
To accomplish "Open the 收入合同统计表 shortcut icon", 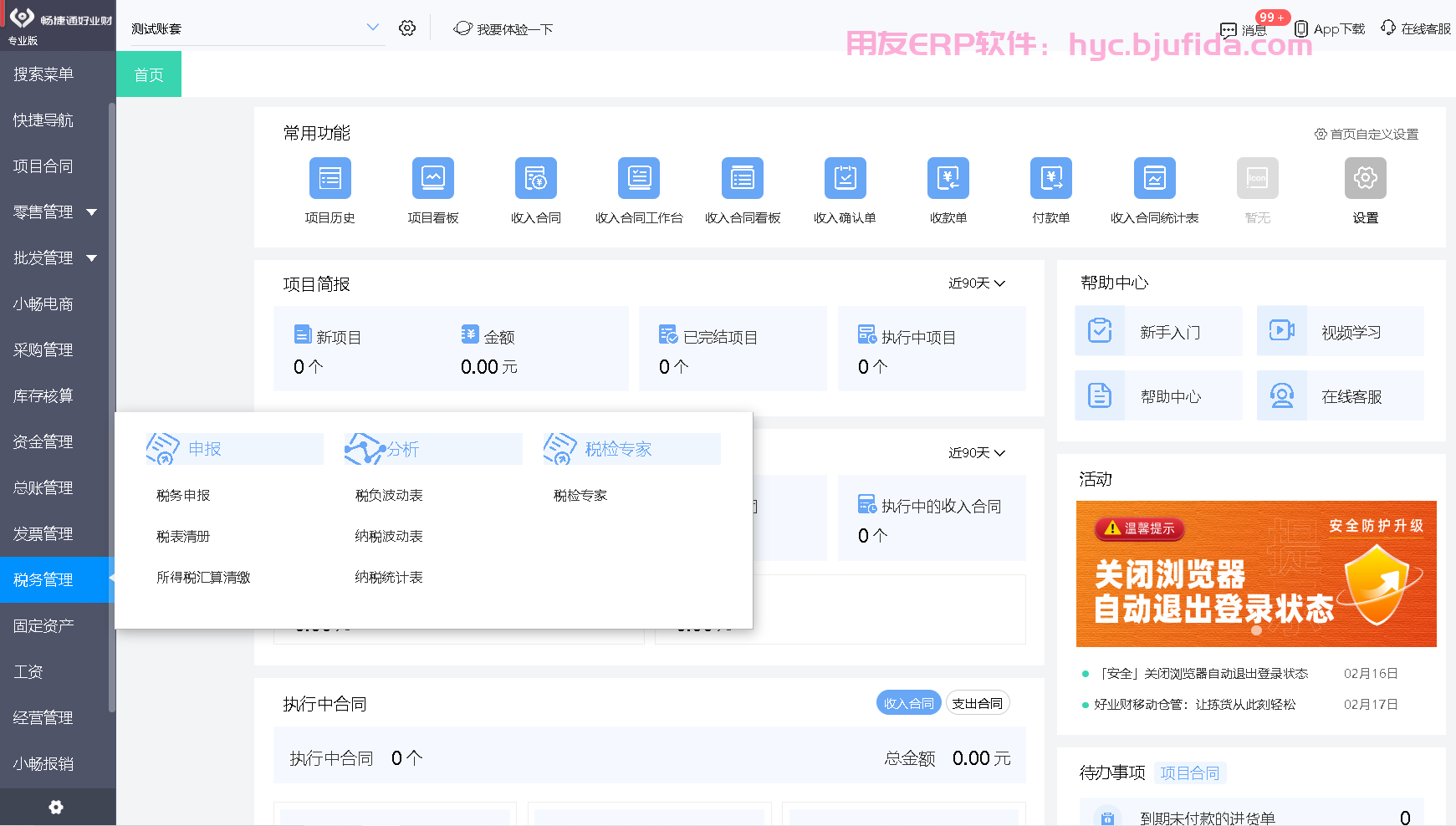I will (x=1154, y=178).
